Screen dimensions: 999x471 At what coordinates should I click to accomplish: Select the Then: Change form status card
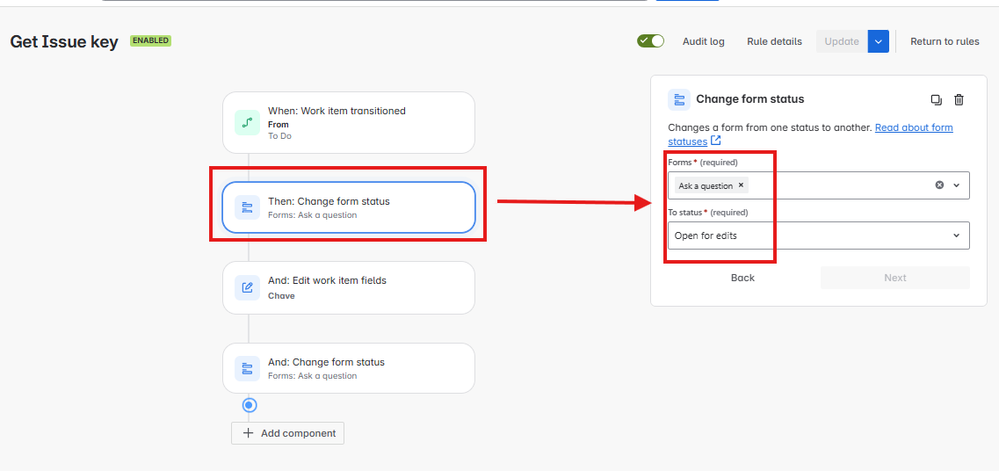349,207
